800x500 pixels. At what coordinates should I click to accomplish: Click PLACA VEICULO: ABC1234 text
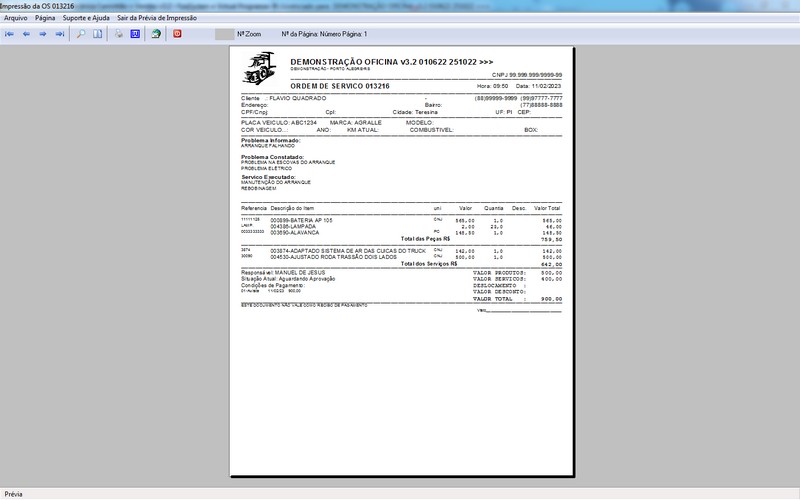279,123
